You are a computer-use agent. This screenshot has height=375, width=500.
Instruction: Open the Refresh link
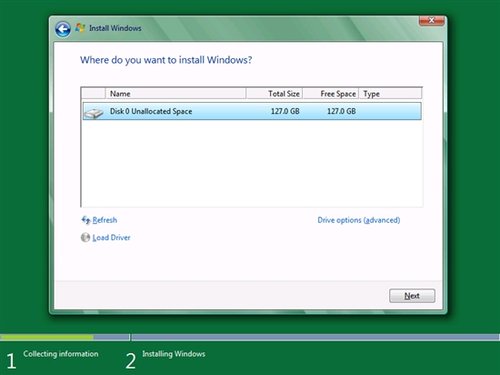click(x=105, y=220)
